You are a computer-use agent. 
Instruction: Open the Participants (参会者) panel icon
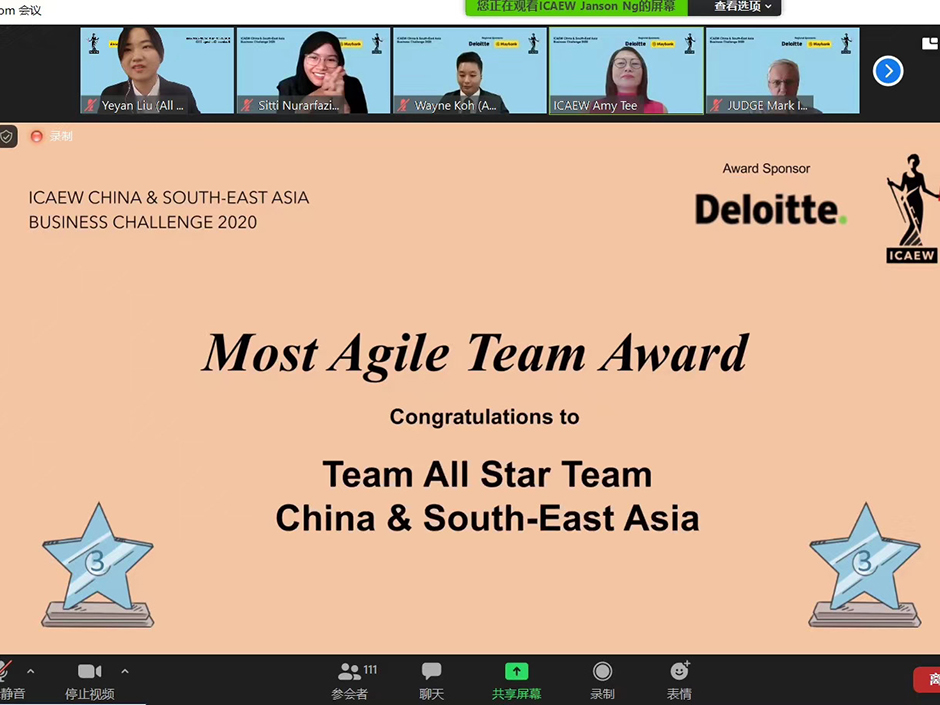pos(350,671)
